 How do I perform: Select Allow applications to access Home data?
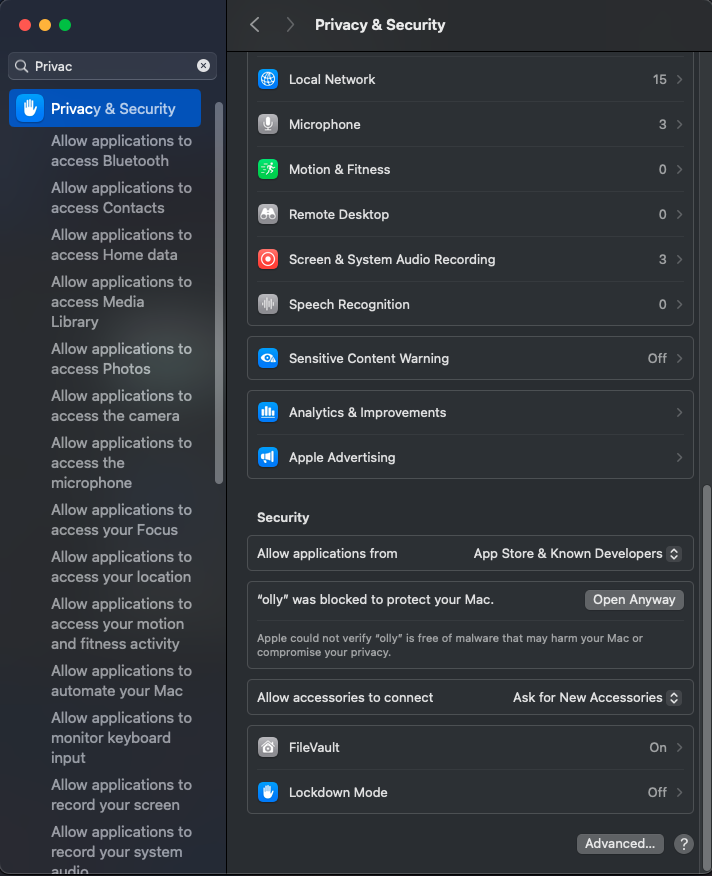point(121,245)
